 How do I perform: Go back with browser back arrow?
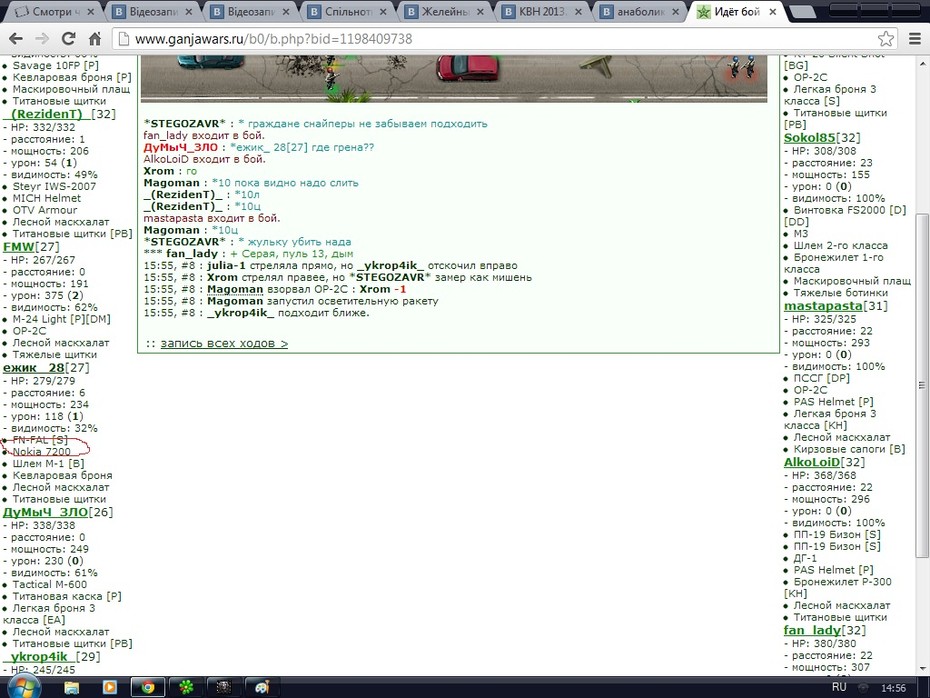tap(16, 39)
